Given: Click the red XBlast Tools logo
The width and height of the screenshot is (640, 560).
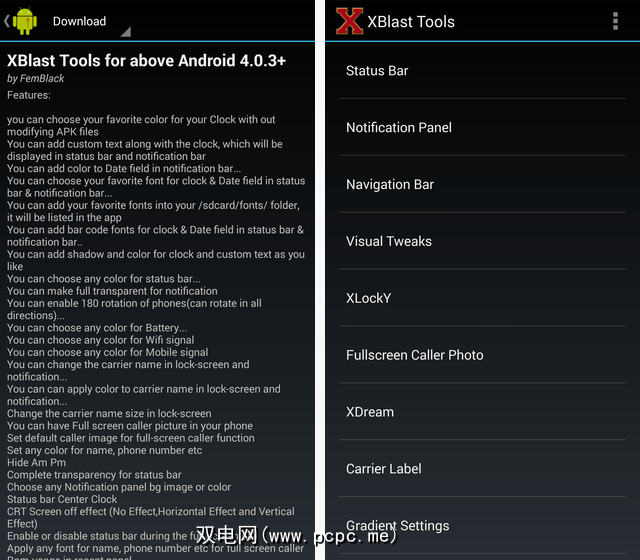Looking at the screenshot, I should click(349, 21).
